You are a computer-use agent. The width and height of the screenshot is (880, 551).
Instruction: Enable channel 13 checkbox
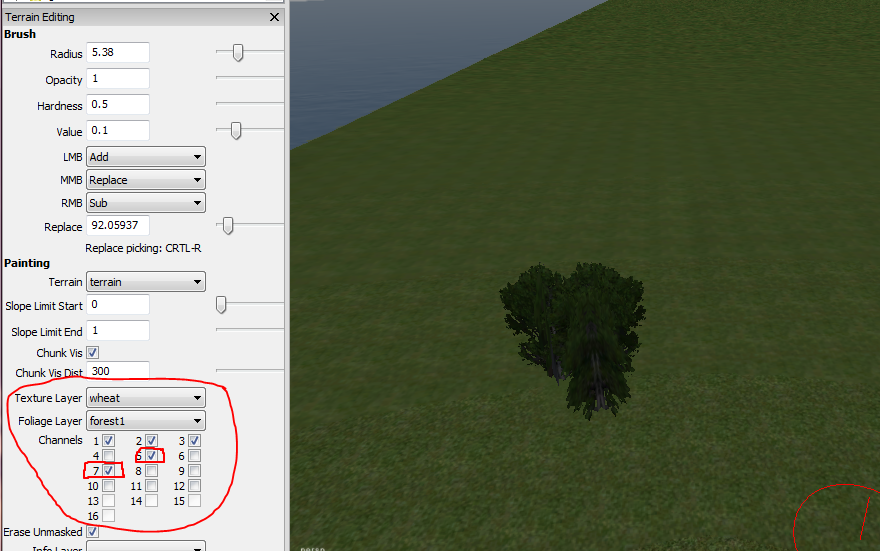pos(109,501)
